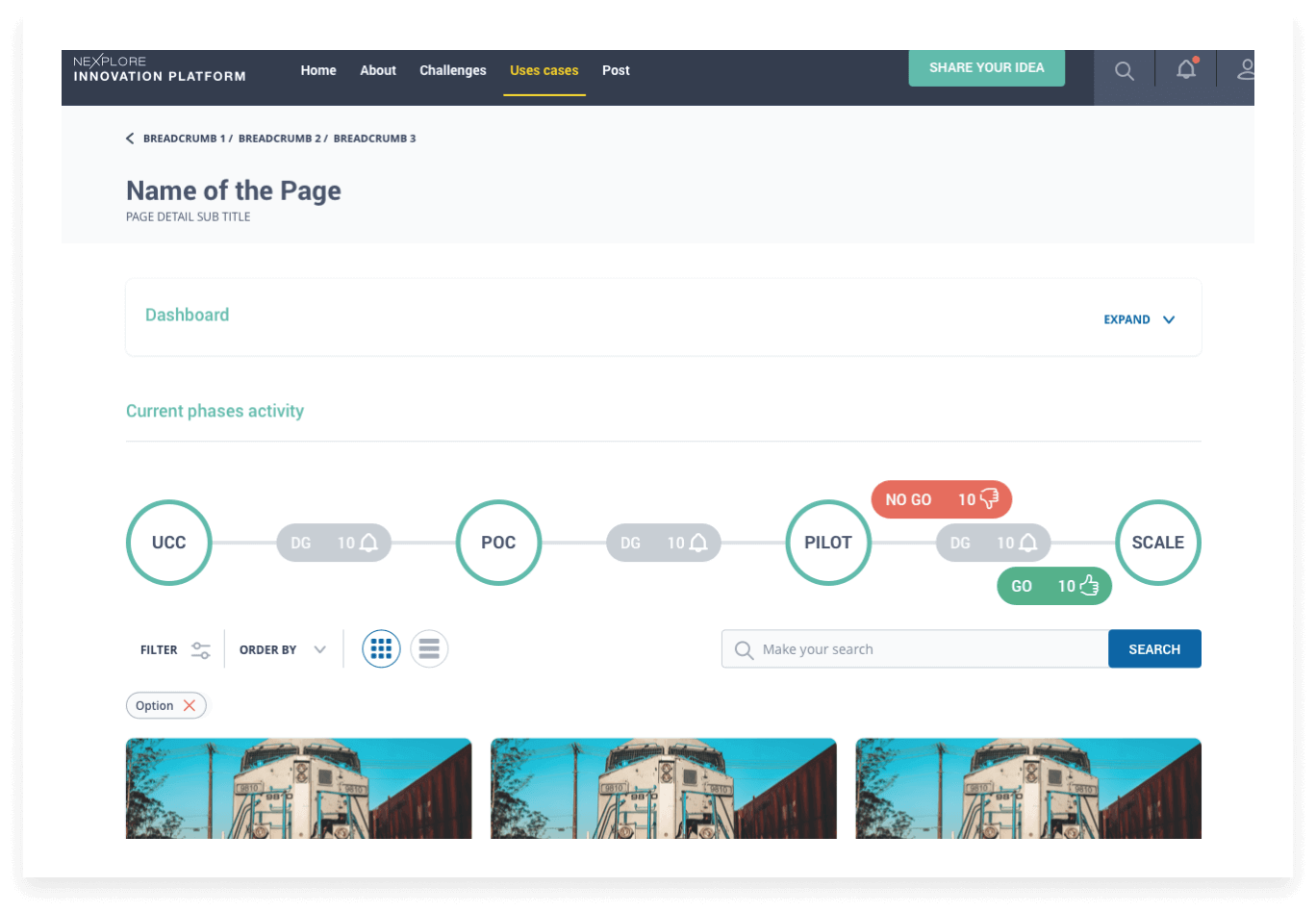This screenshot has width=1316, height=912.
Task: Go to Breadcrumb 1
Action: (x=184, y=139)
